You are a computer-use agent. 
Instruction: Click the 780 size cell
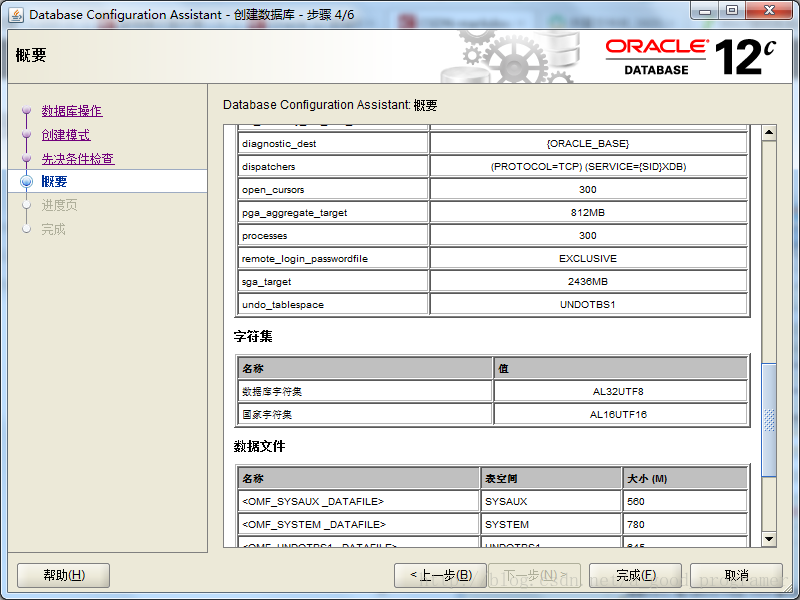(685, 524)
